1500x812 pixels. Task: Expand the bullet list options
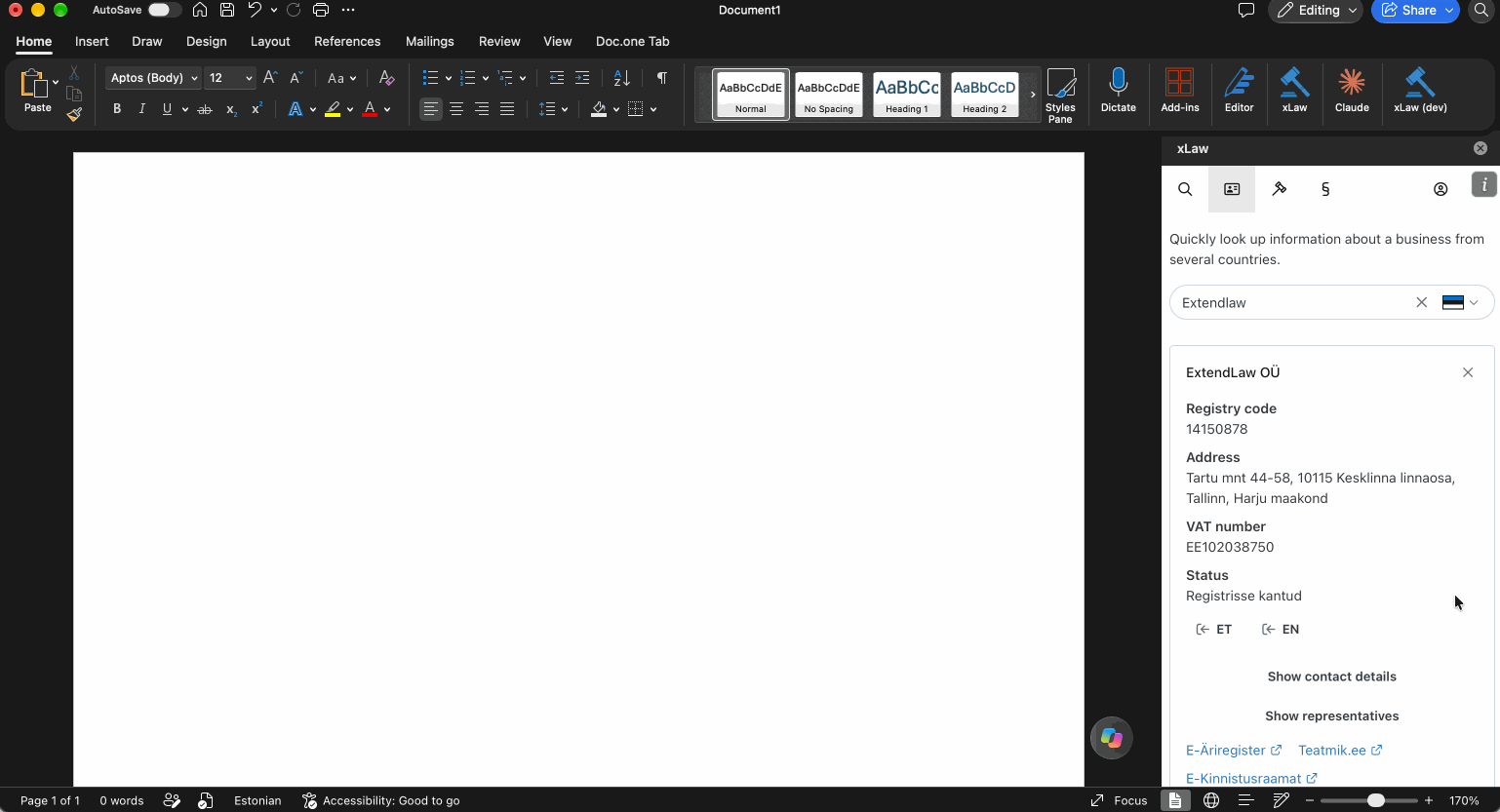click(448, 78)
